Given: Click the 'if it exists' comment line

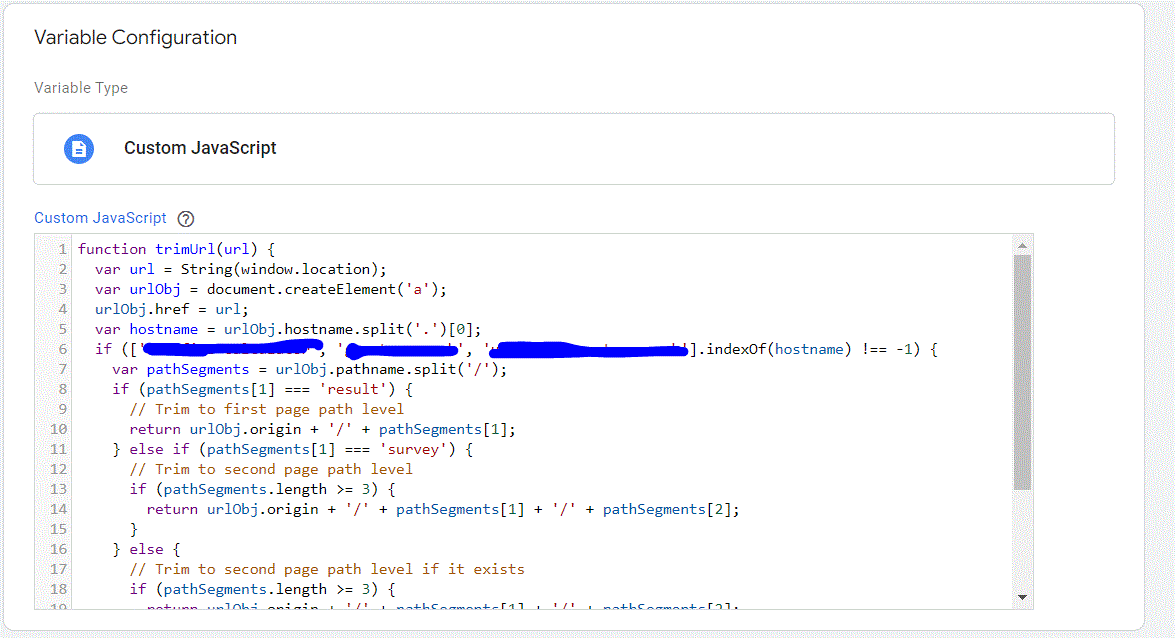Looking at the screenshot, I should [x=327, y=569].
